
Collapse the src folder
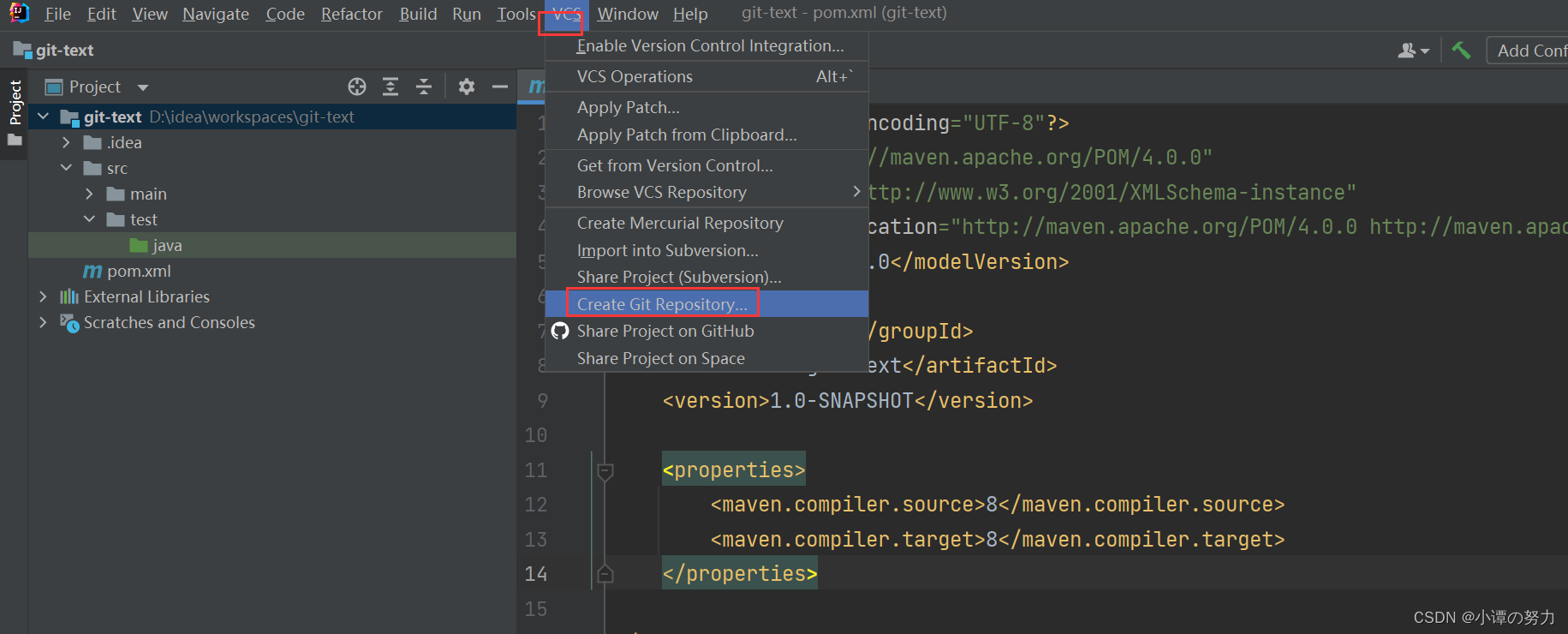[x=66, y=168]
